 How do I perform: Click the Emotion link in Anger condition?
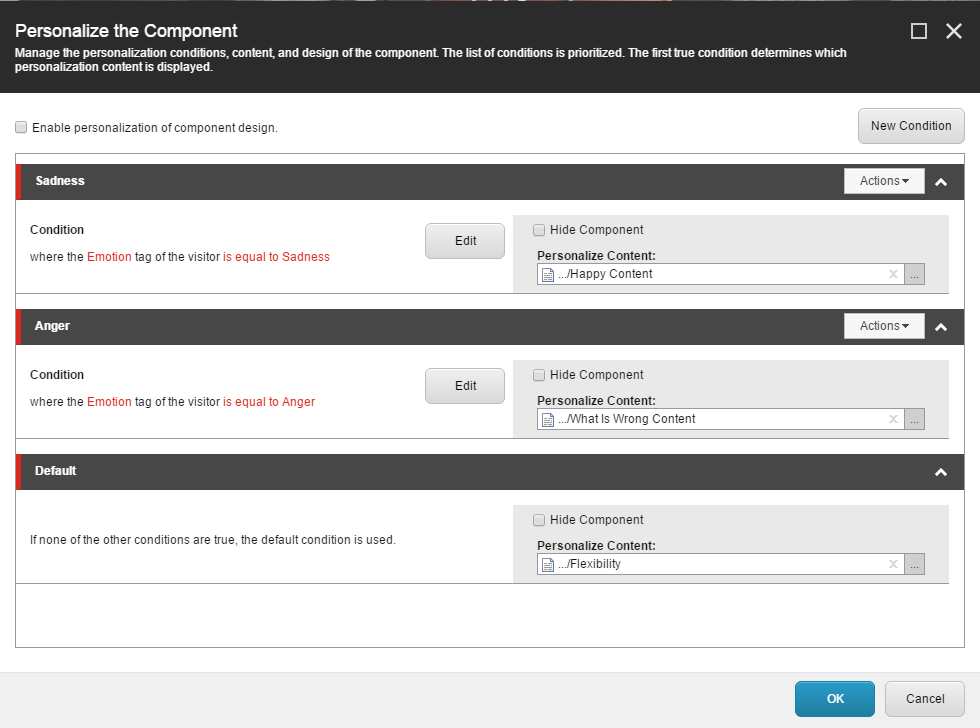coord(109,402)
